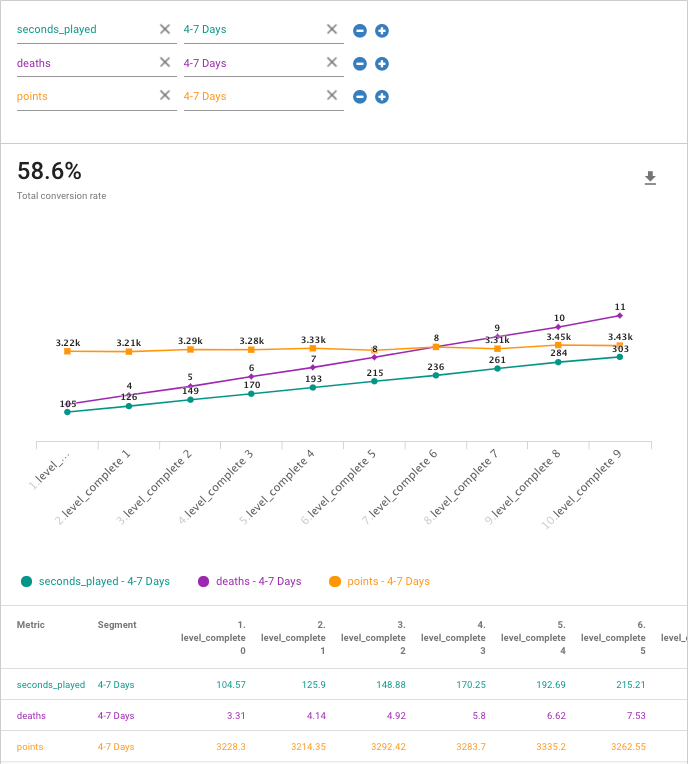Viewport: 688px width, 764px height.
Task: Clear the points metric field
Action: tap(165, 96)
